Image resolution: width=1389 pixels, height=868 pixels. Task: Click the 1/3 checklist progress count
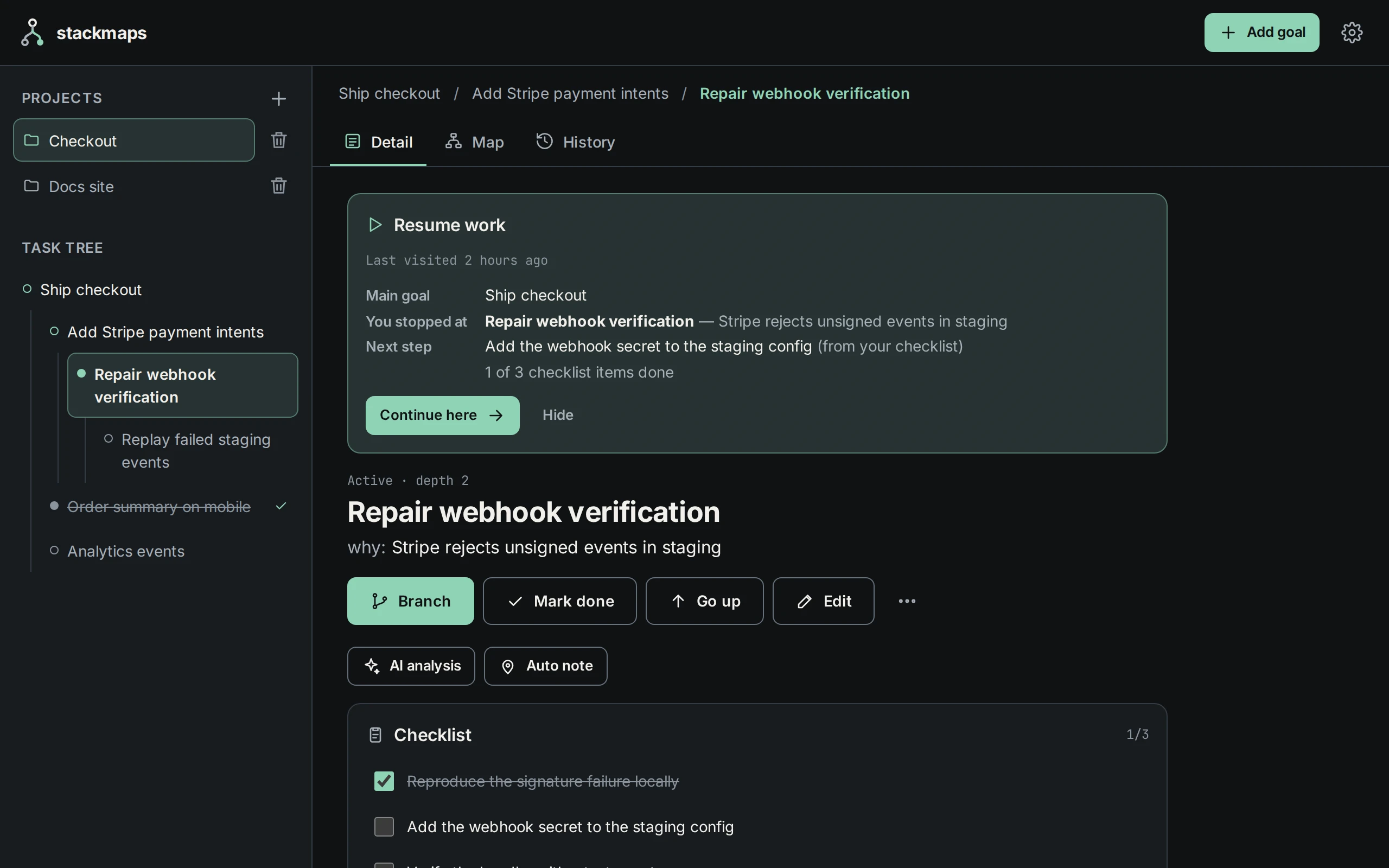(1137, 735)
